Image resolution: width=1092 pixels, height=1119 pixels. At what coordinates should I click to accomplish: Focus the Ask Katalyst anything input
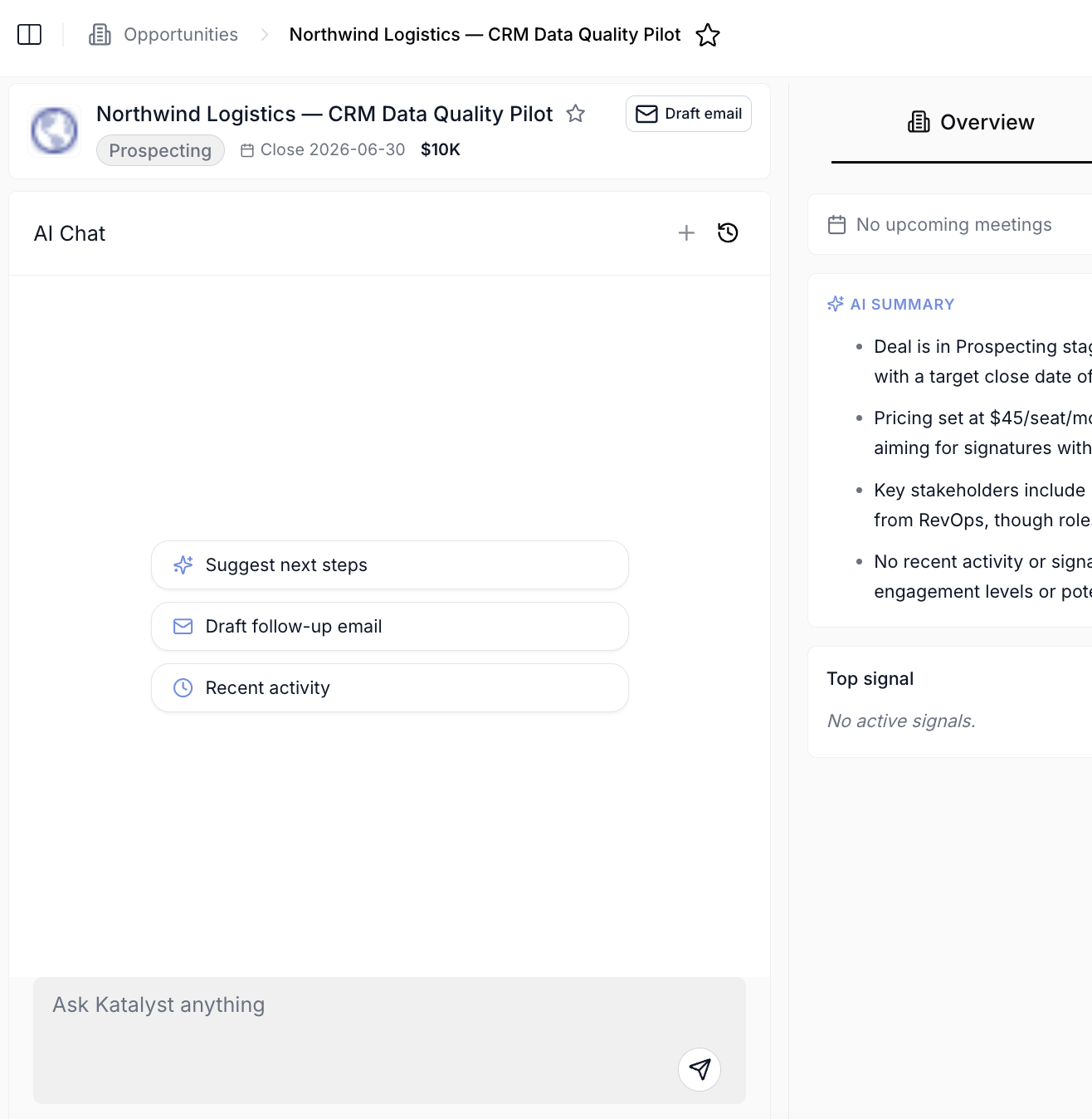(389, 1040)
